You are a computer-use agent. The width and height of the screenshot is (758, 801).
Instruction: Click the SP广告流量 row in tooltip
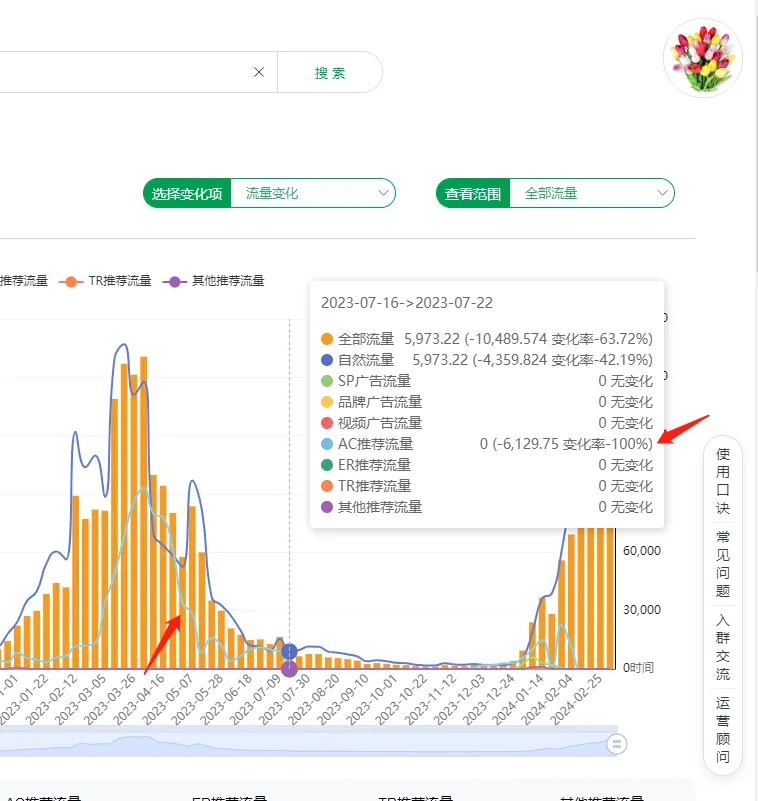coord(487,381)
